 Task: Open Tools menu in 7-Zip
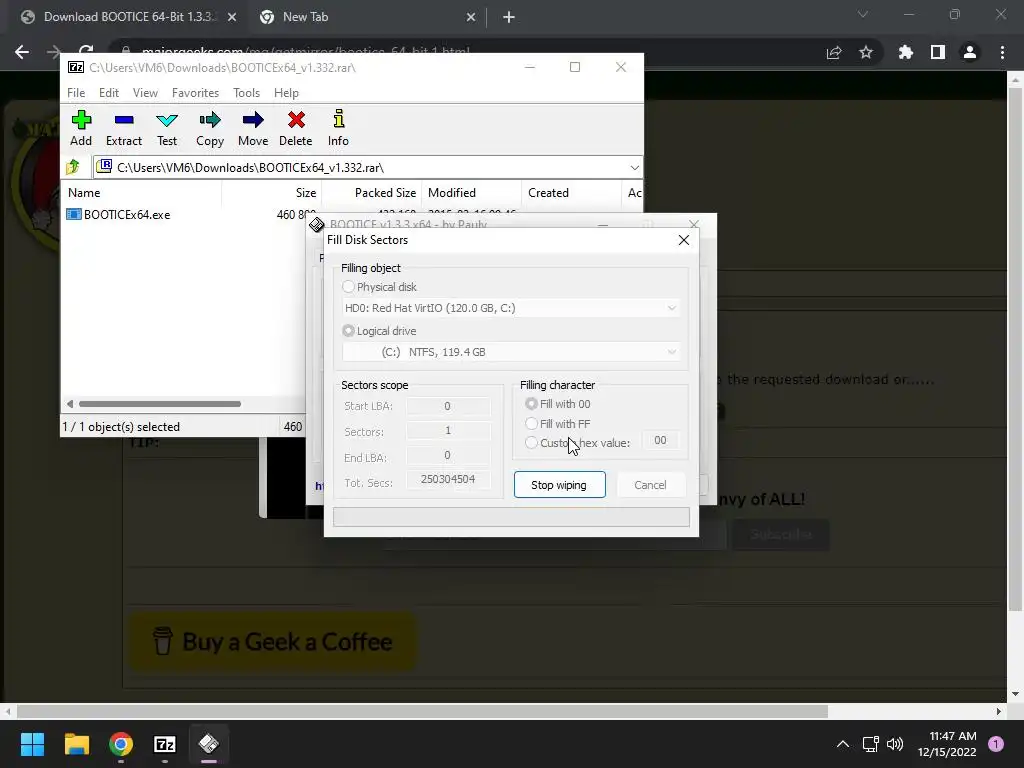(x=246, y=93)
